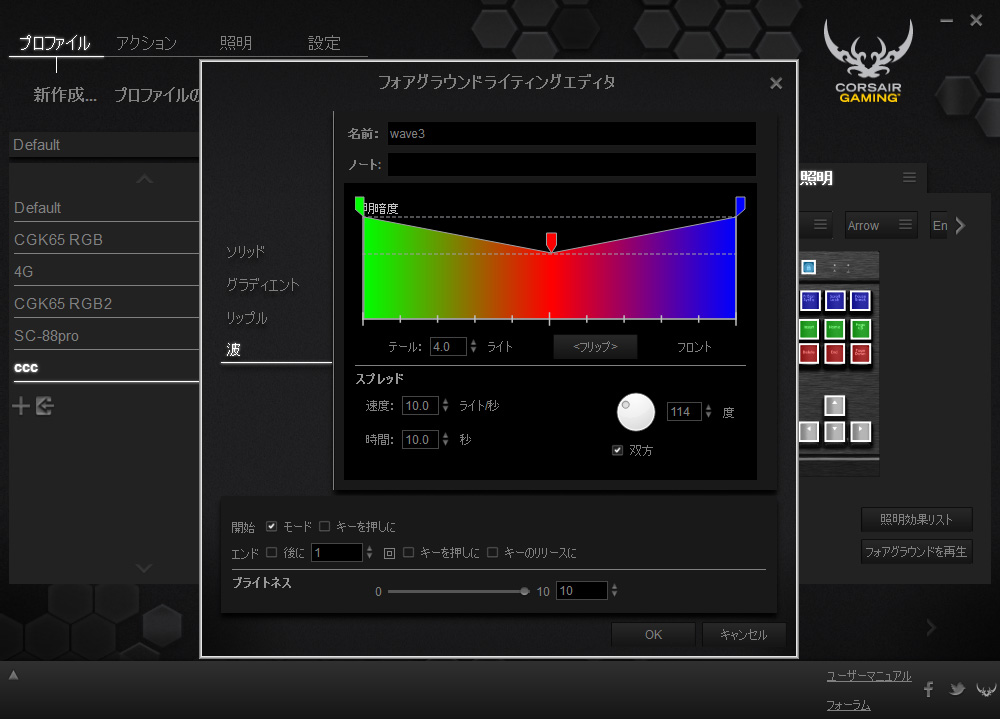Enable the エンド 後に checkbox

(272, 552)
